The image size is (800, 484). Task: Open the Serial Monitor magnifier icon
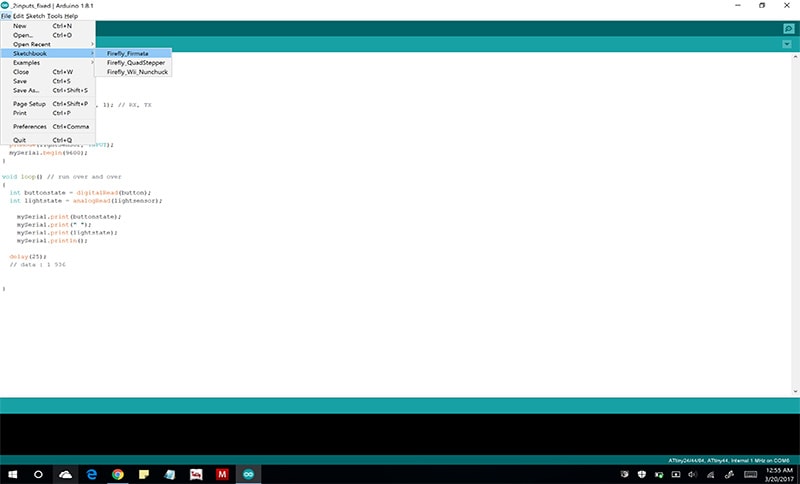click(788, 29)
